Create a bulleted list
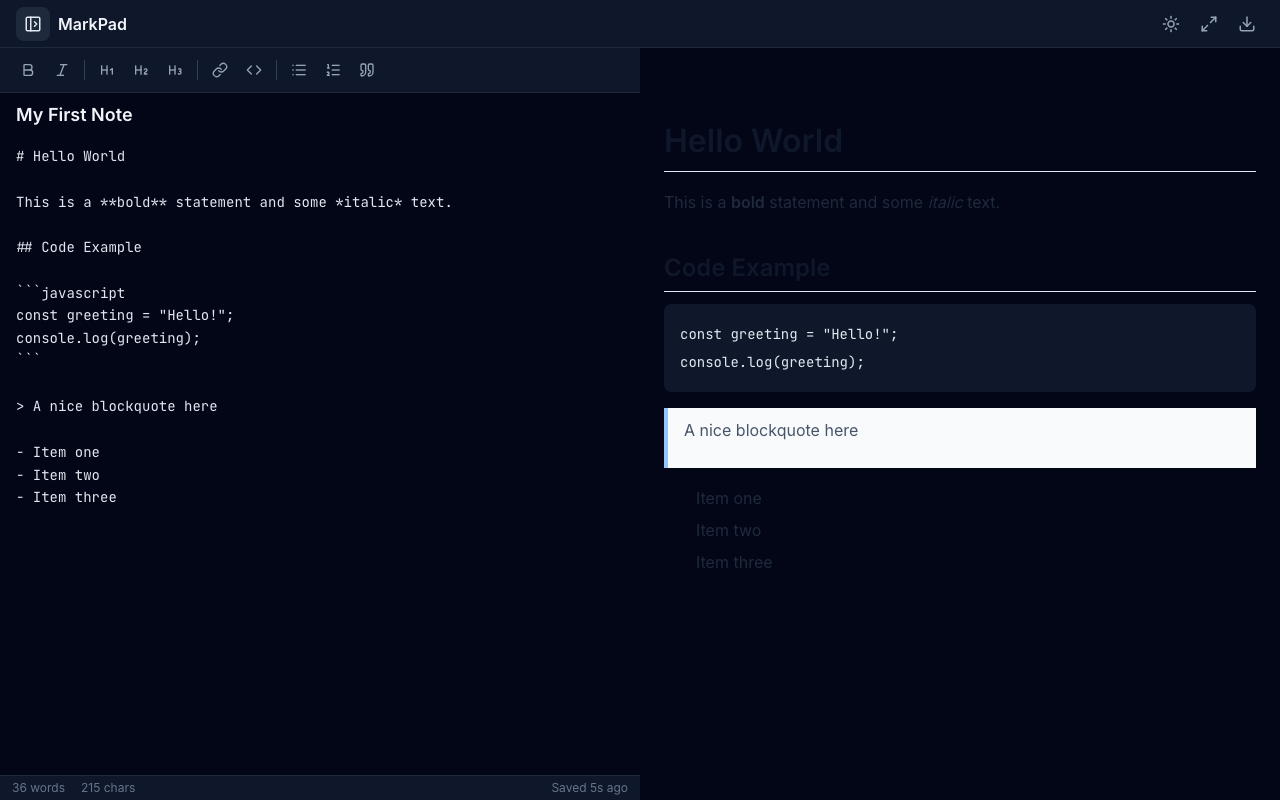 (x=299, y=70)
